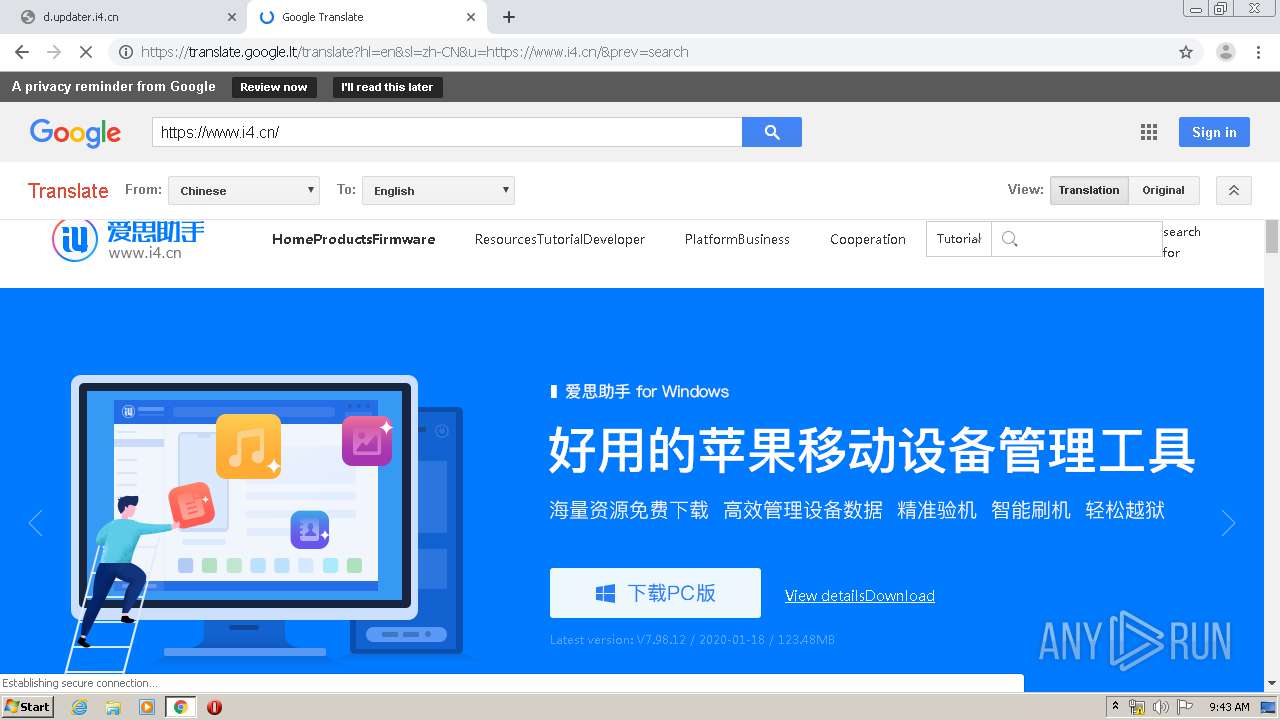Show previous banner slide arrow

35,523
